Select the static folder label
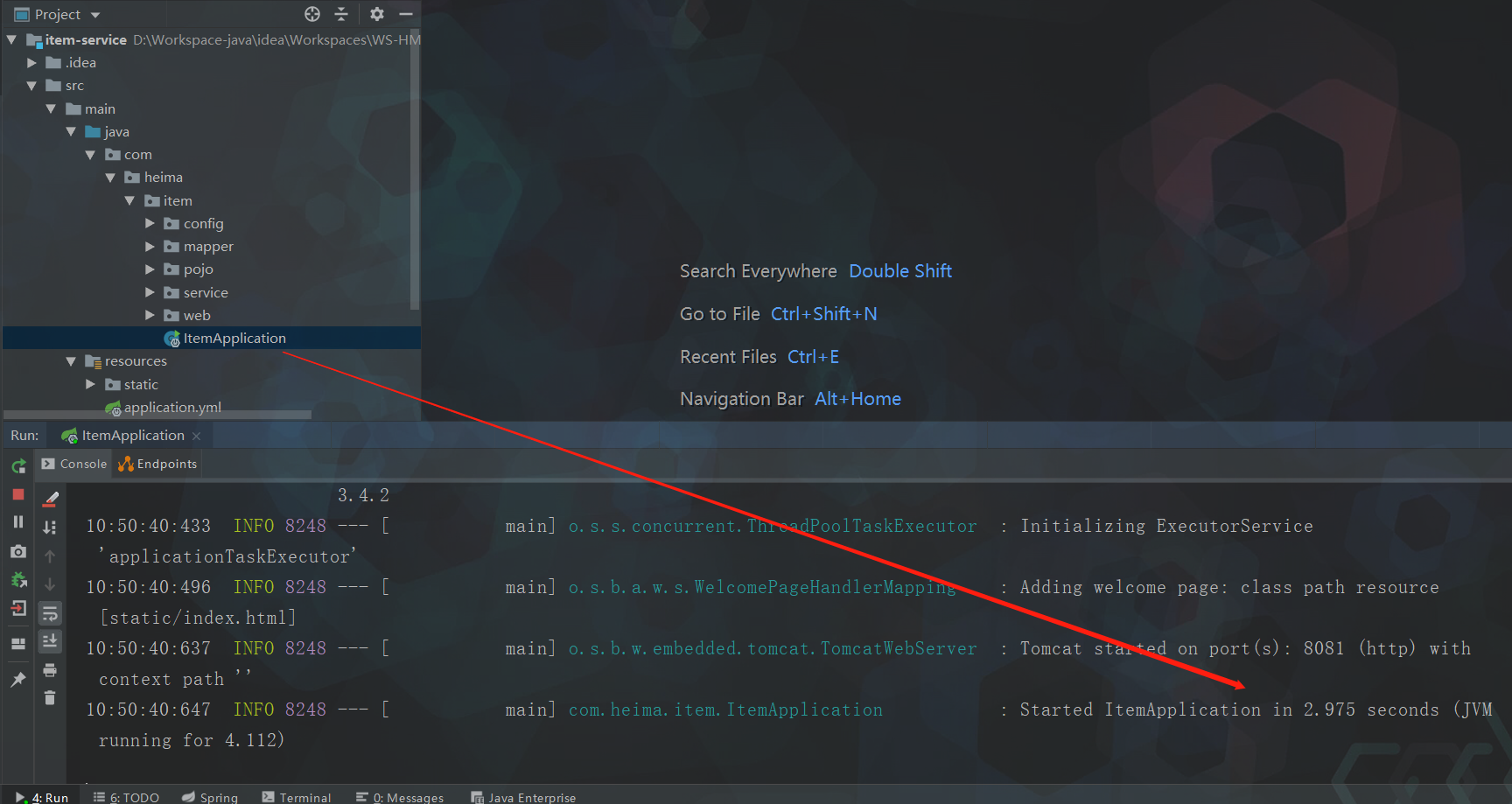Viewport: 1512px width, 804px height. (x=141, y=384)
